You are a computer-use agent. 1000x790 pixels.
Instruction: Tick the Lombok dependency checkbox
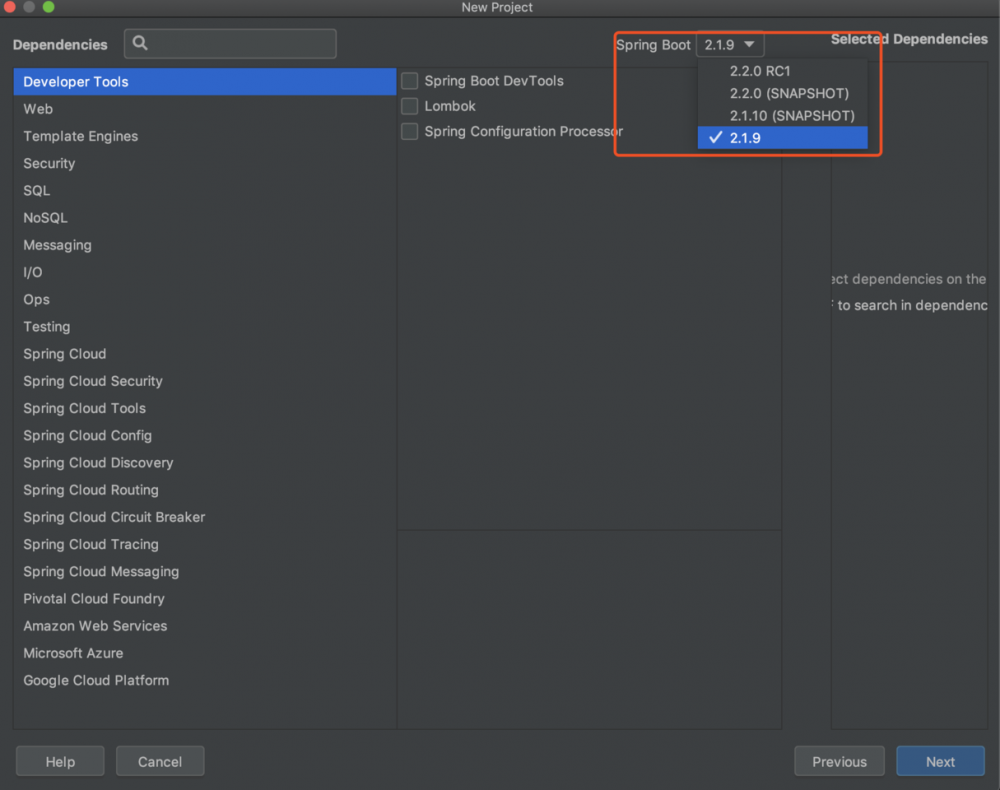point(410,106)
